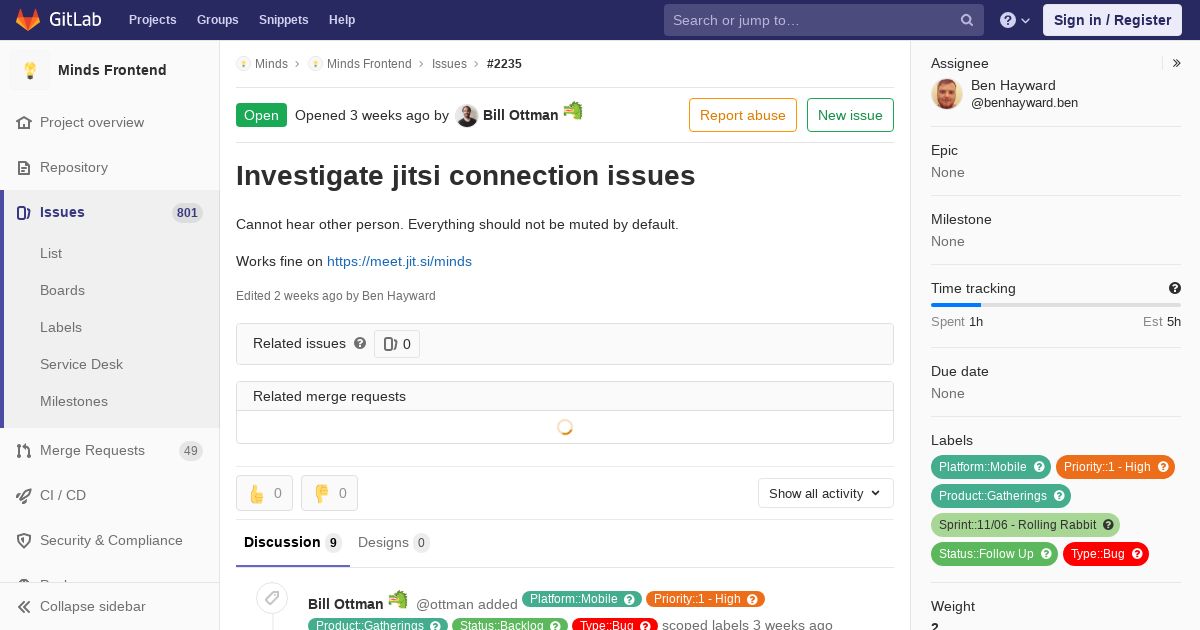
Task: Click the New issue button
Action: click(850, 115)
